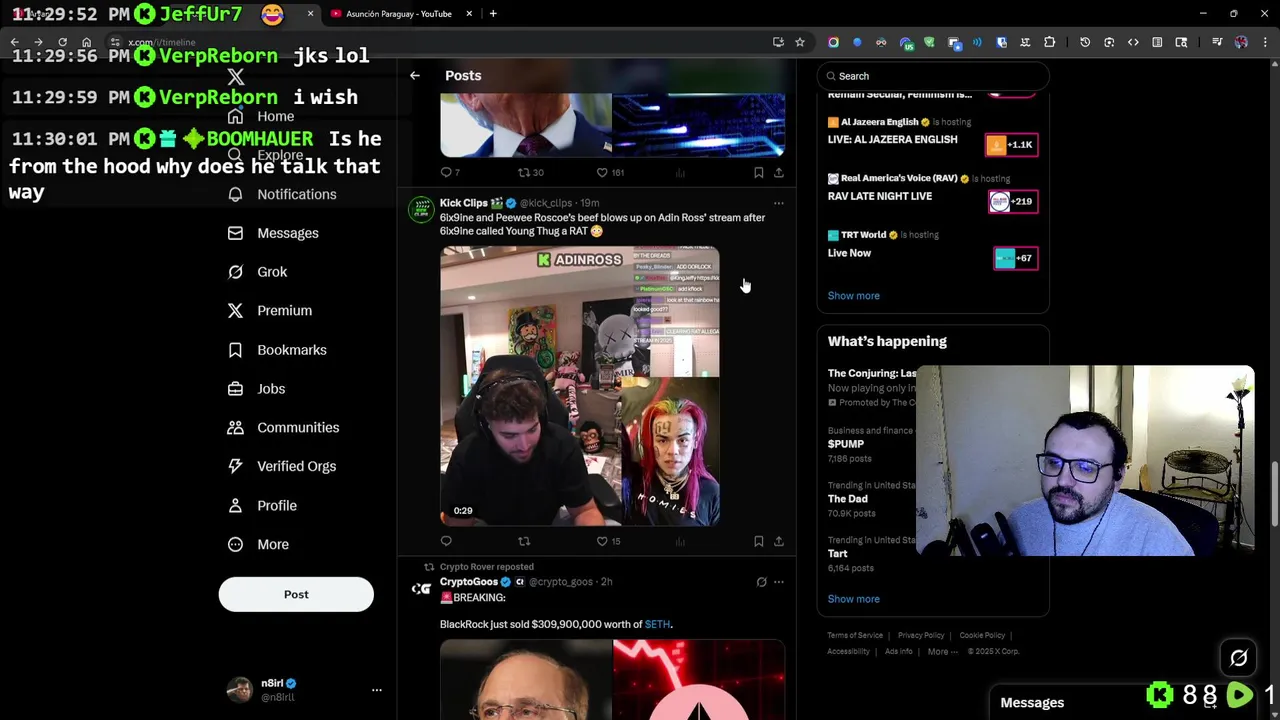The image size is (1280, 720).
Task: Click the Chrome profile avatar
Action: coord(1241,42)
